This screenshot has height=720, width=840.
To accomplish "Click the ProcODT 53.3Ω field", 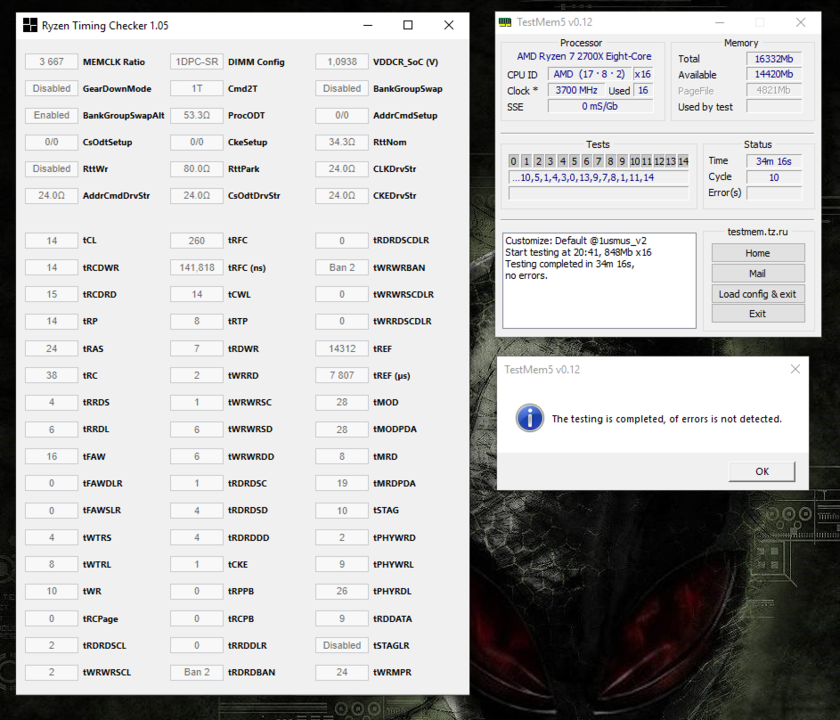I will 197,115.
